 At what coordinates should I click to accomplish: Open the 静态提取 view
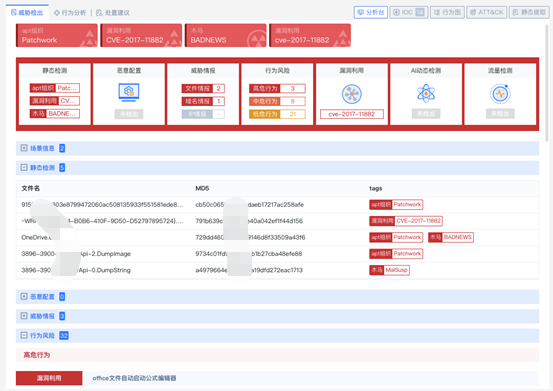(x=529, y=12)
